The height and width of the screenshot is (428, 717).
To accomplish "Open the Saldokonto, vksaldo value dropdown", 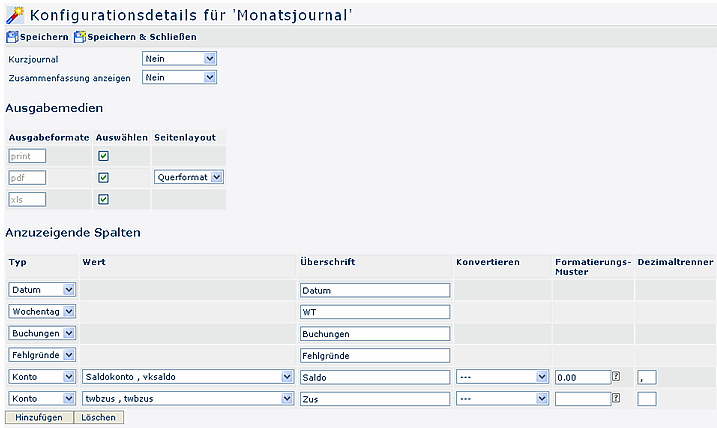I will tap(188, 377).
